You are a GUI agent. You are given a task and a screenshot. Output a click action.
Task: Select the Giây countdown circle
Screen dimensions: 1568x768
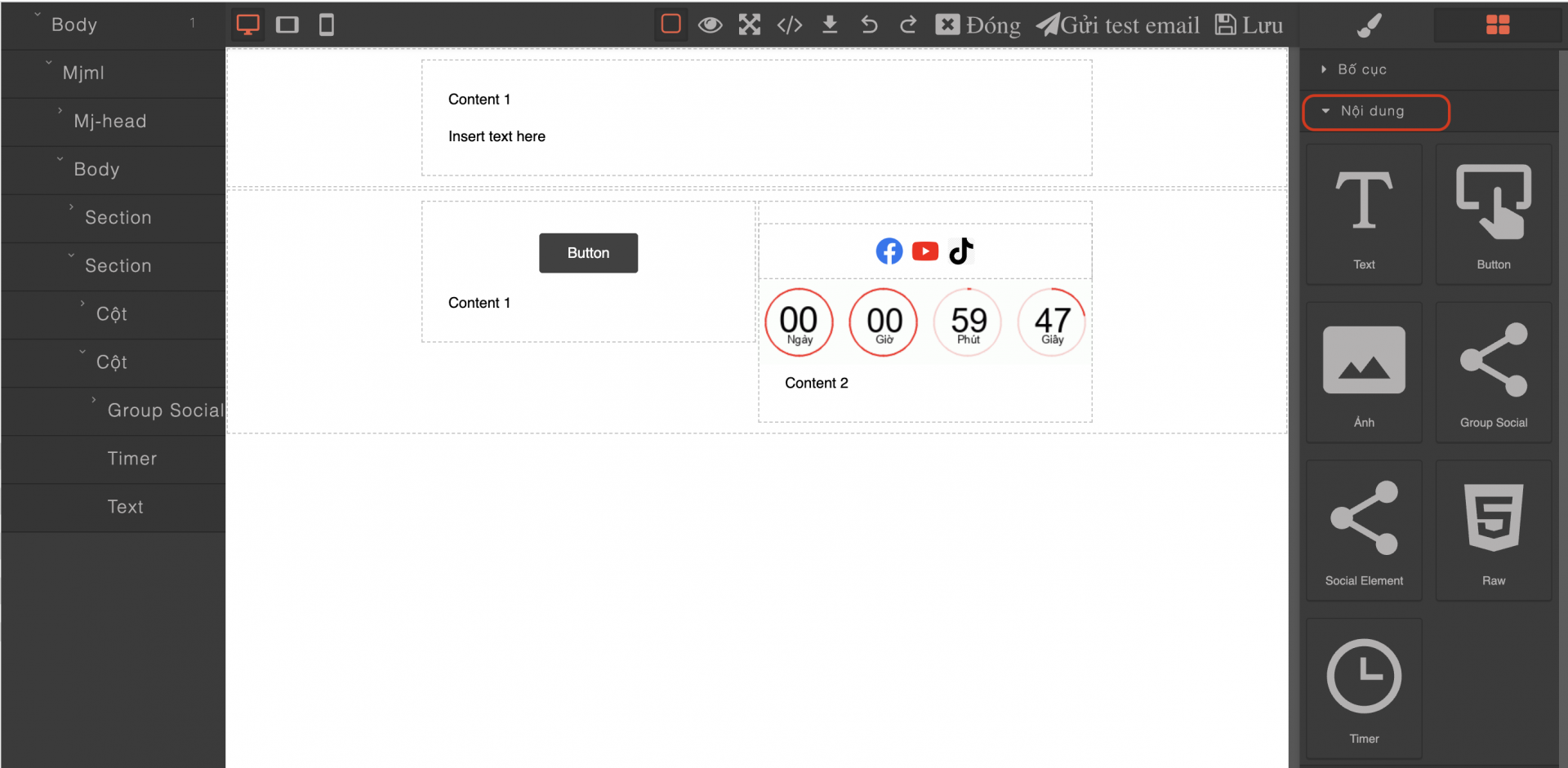1052,322
